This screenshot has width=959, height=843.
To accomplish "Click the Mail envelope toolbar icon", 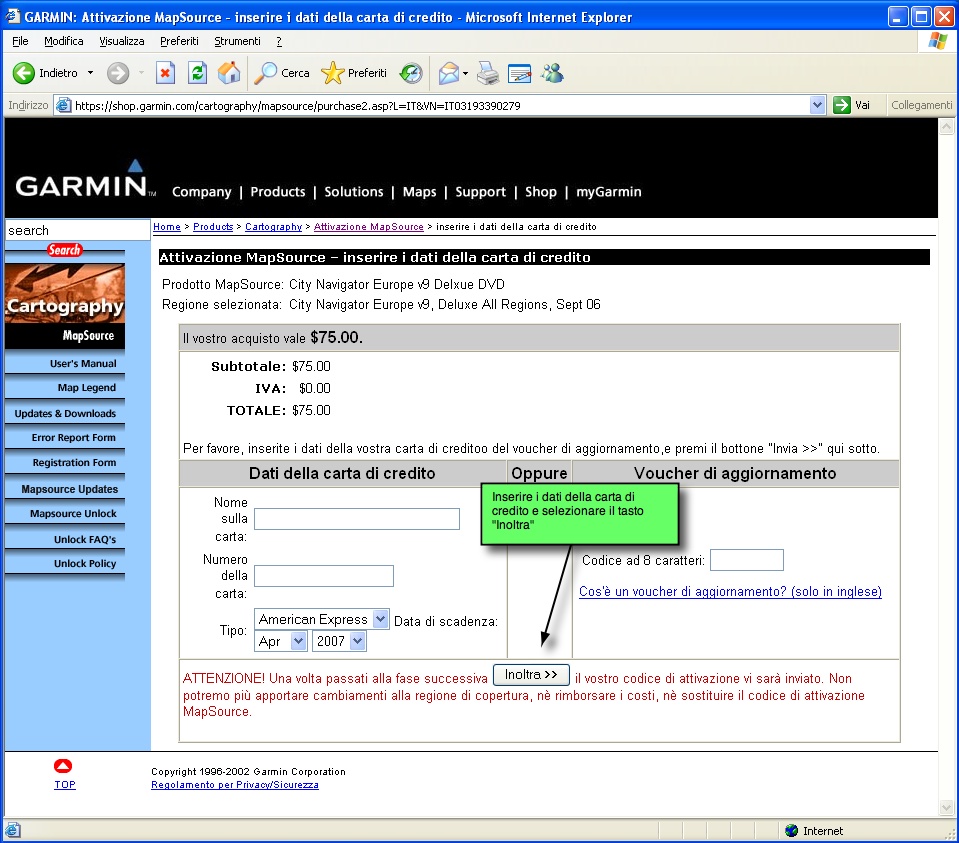I will click(449, 73).
